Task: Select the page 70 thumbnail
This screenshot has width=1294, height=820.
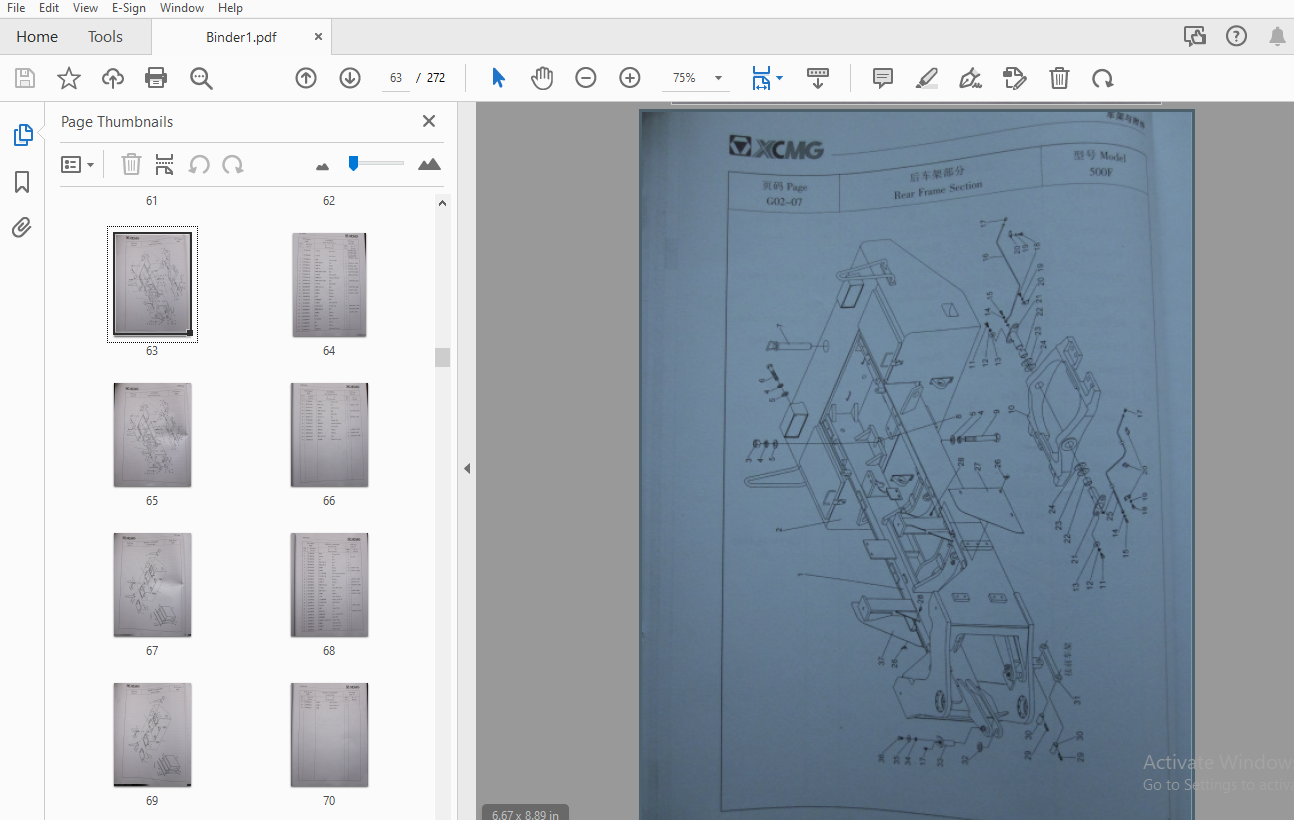Action: point(329,735)
